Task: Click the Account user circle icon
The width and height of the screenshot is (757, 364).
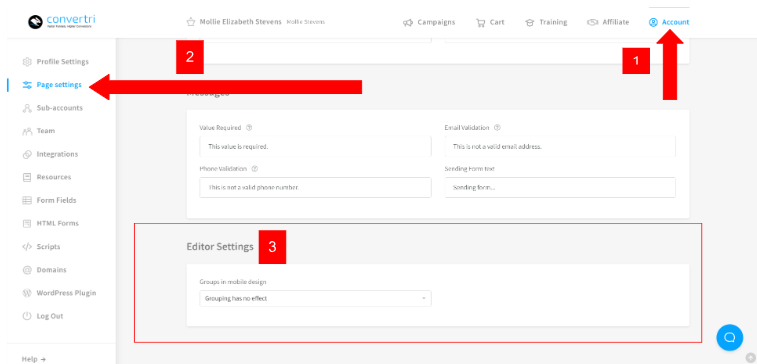Action: (x=653, y=22)
